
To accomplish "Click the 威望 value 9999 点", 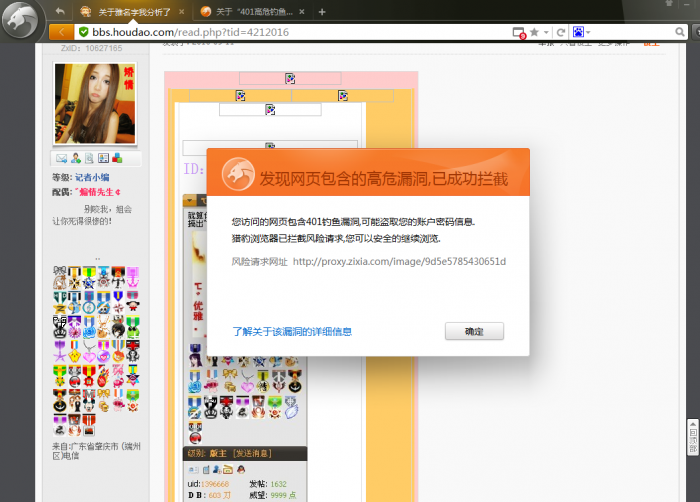I will click(283, 495).
